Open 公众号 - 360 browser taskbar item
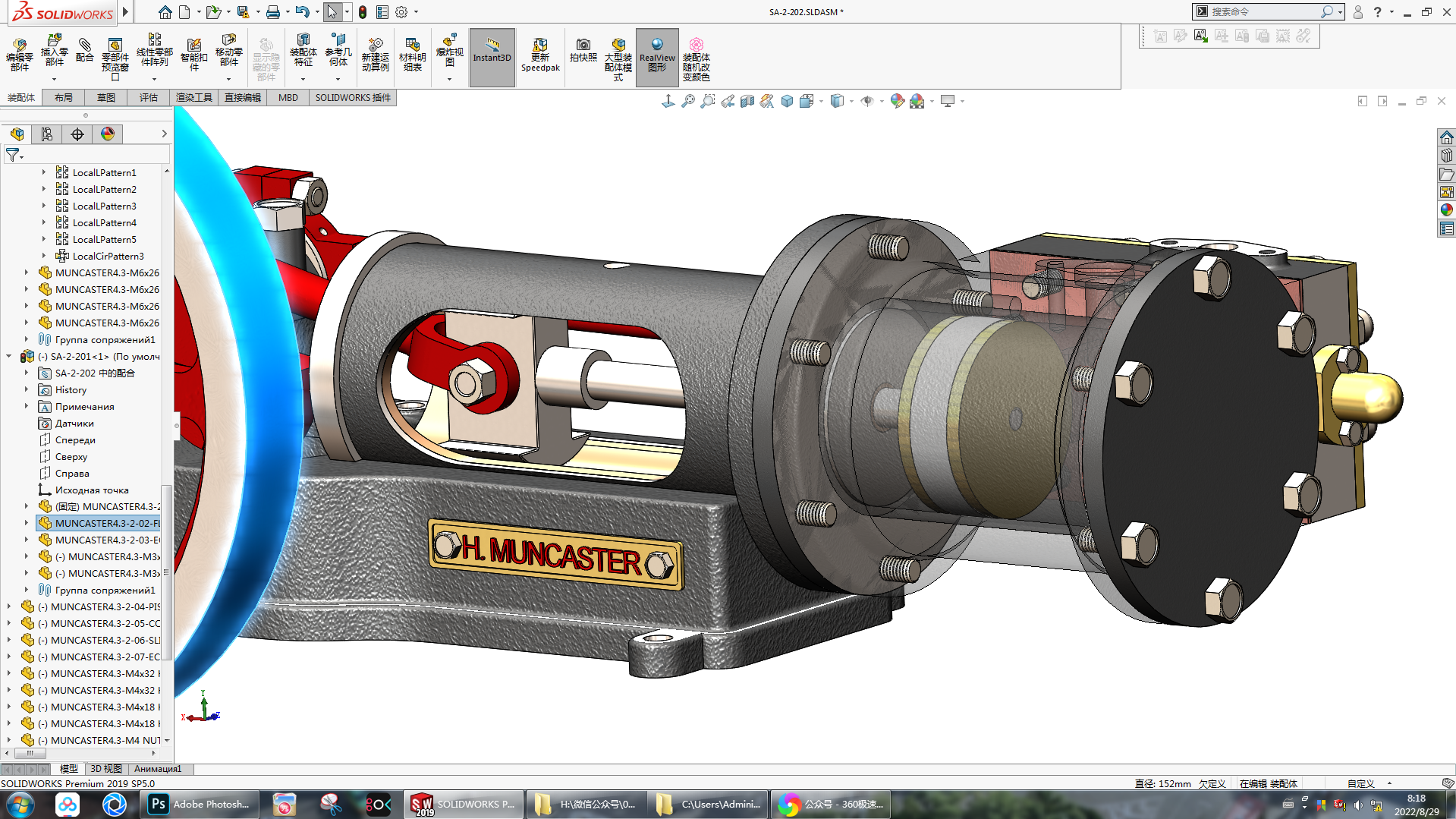1456x819 pixels. (832, 805)
